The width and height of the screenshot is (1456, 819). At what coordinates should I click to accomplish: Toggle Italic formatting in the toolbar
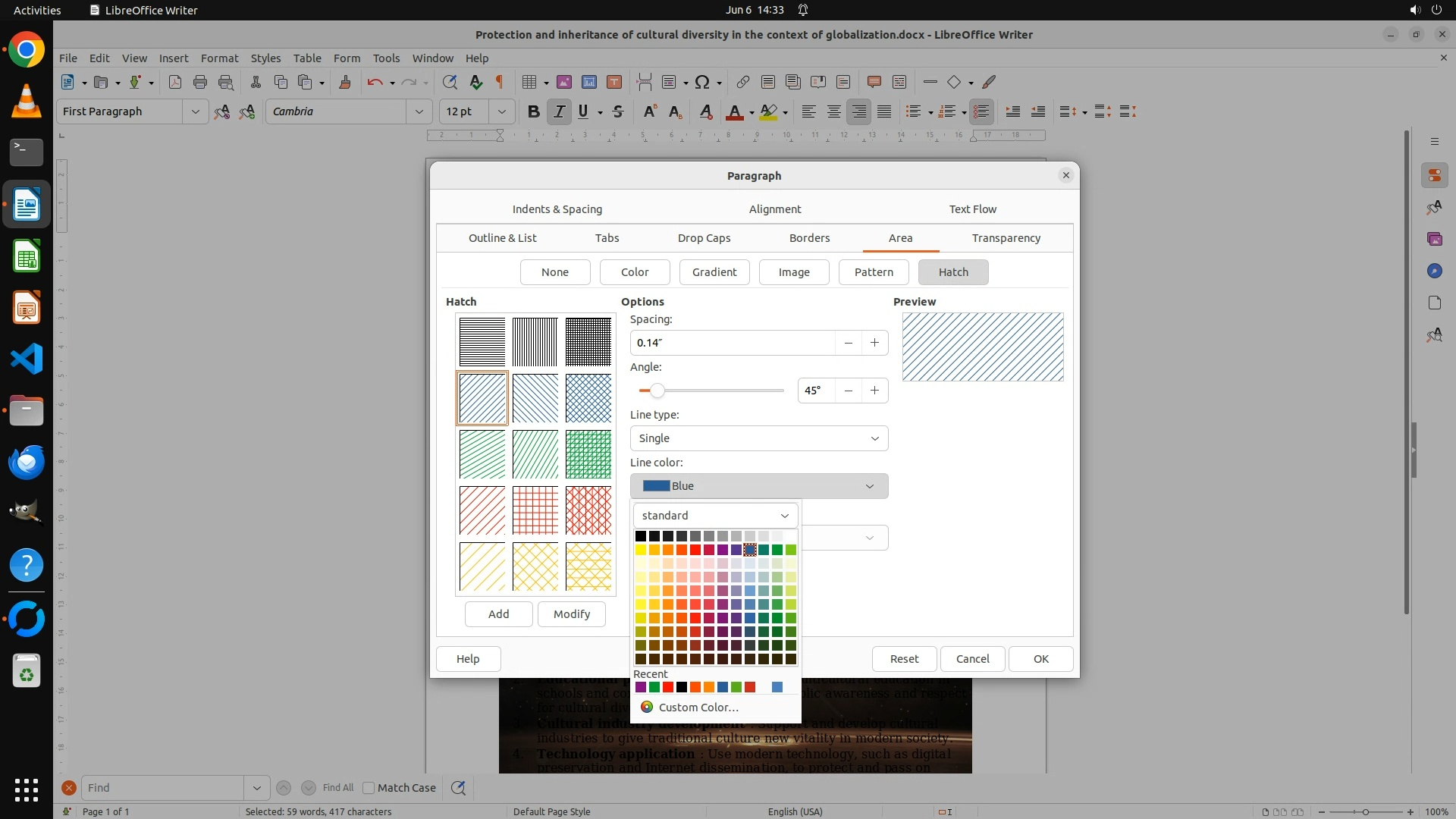click(559, 111)
